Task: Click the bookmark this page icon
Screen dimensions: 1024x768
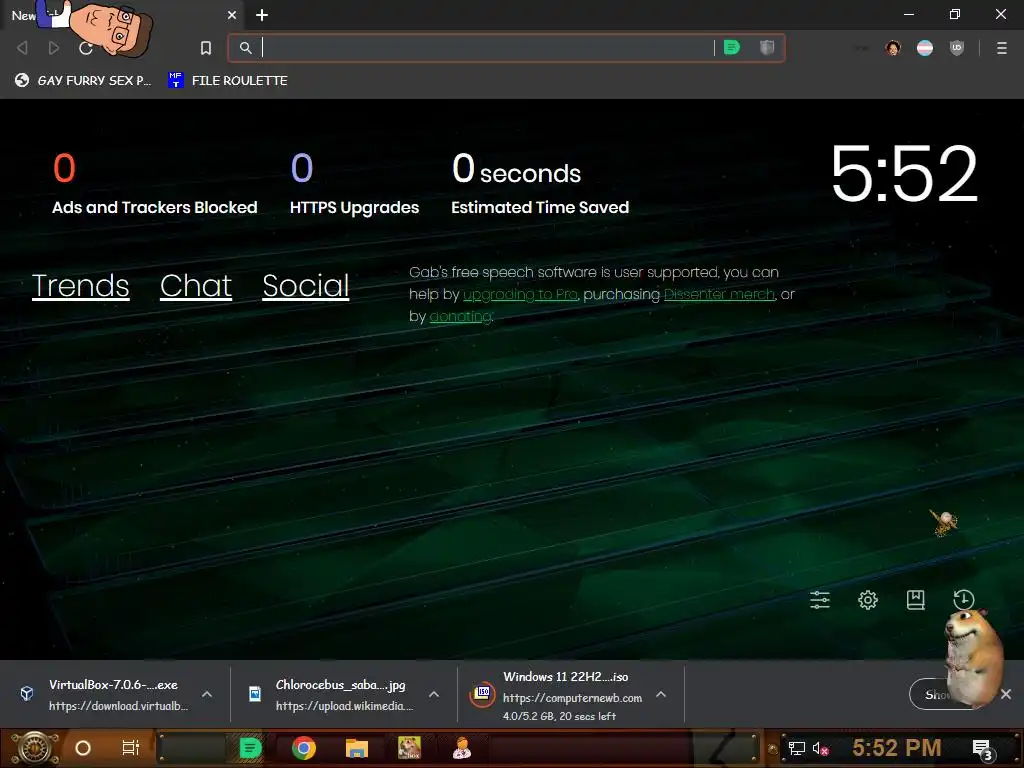Action: coord(206,48)
